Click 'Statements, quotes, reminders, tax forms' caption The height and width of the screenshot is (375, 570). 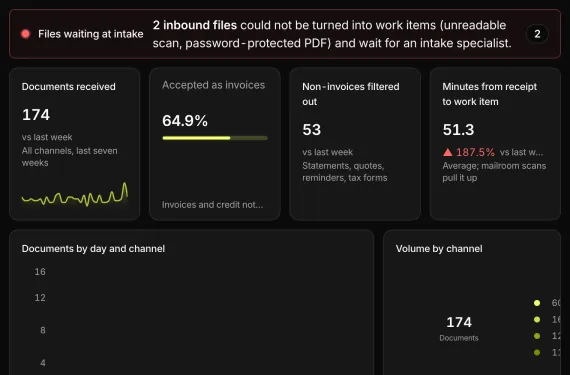click(x=345, y=172)
